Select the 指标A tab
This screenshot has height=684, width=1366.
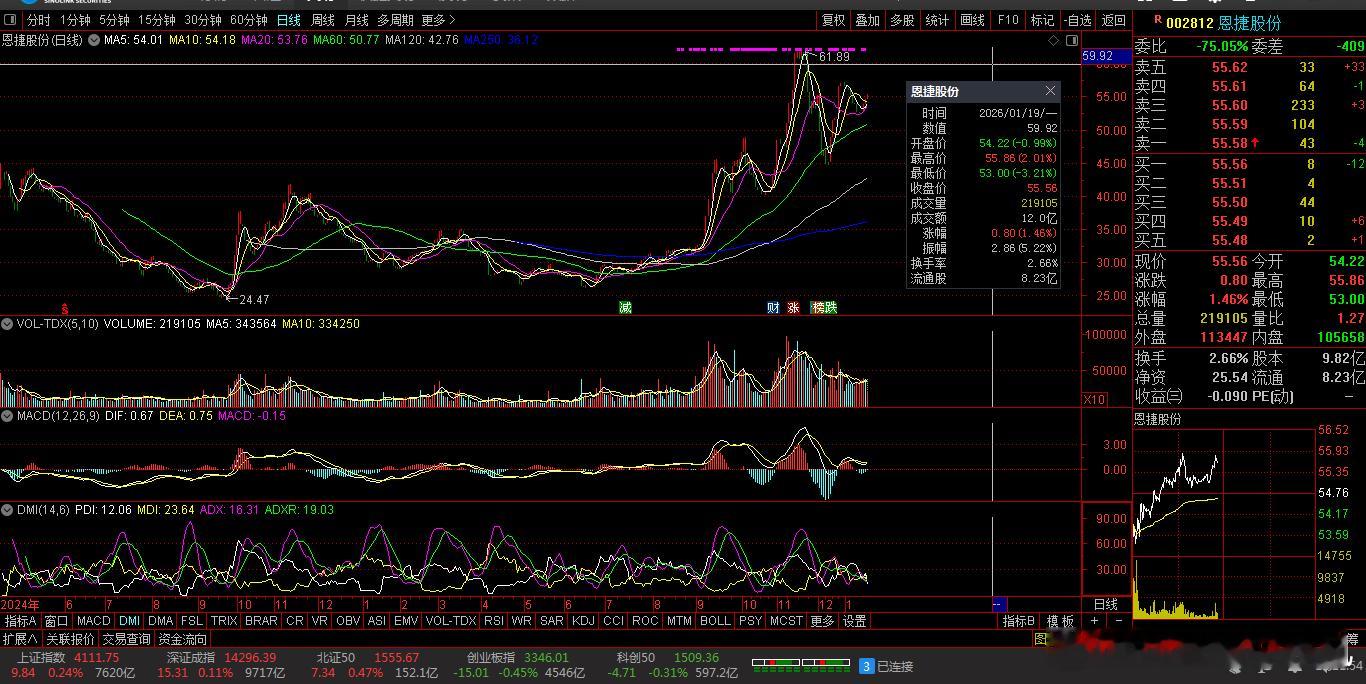tap(20, 621)
